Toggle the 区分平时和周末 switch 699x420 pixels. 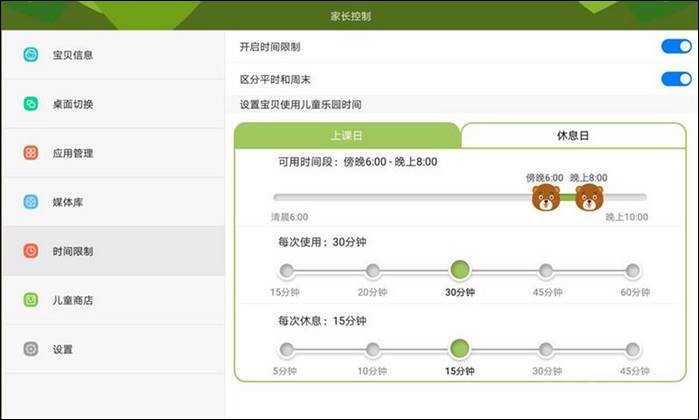point(676,79)
